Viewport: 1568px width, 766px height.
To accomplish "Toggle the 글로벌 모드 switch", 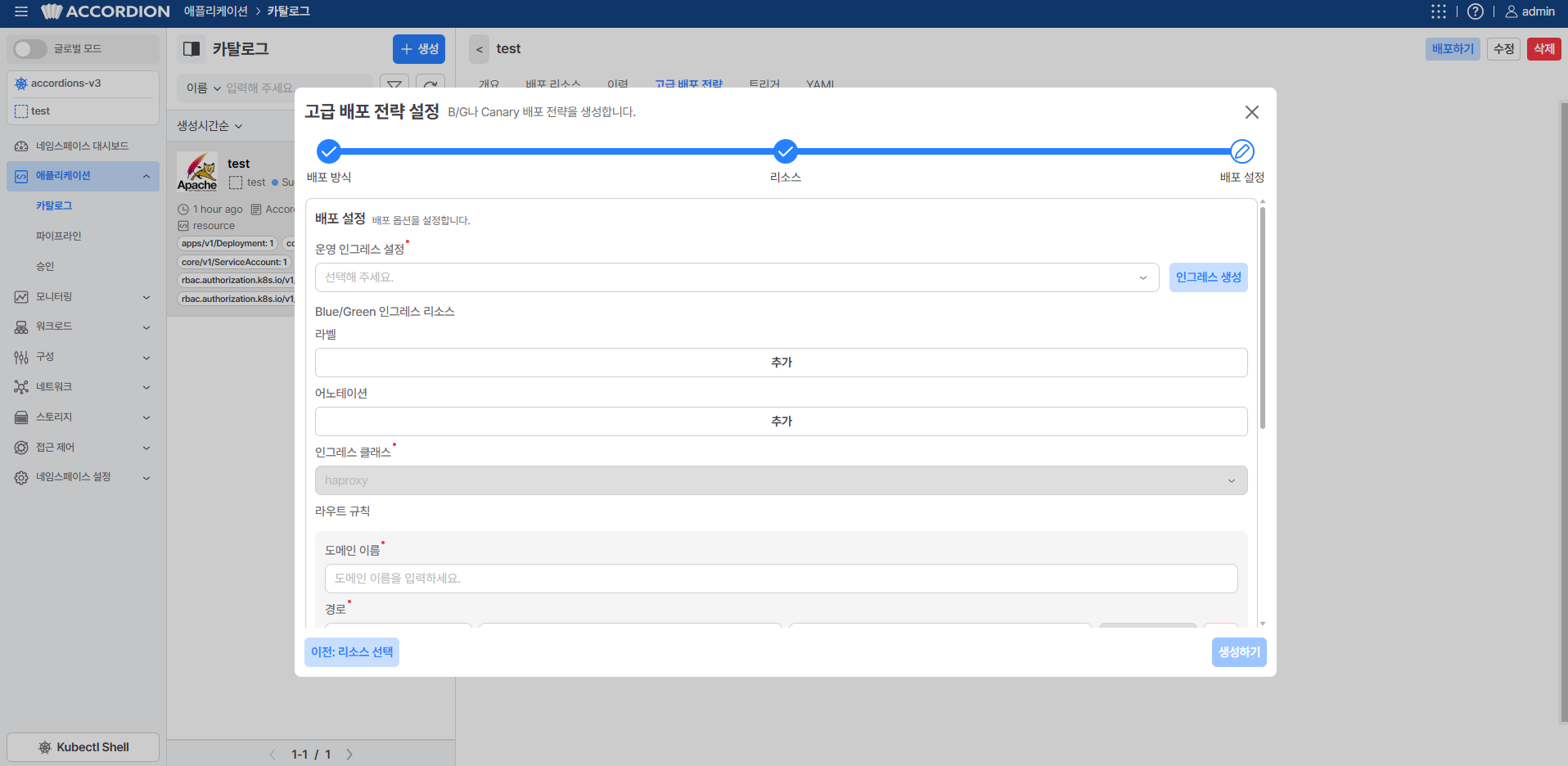I will coord(30,49).
